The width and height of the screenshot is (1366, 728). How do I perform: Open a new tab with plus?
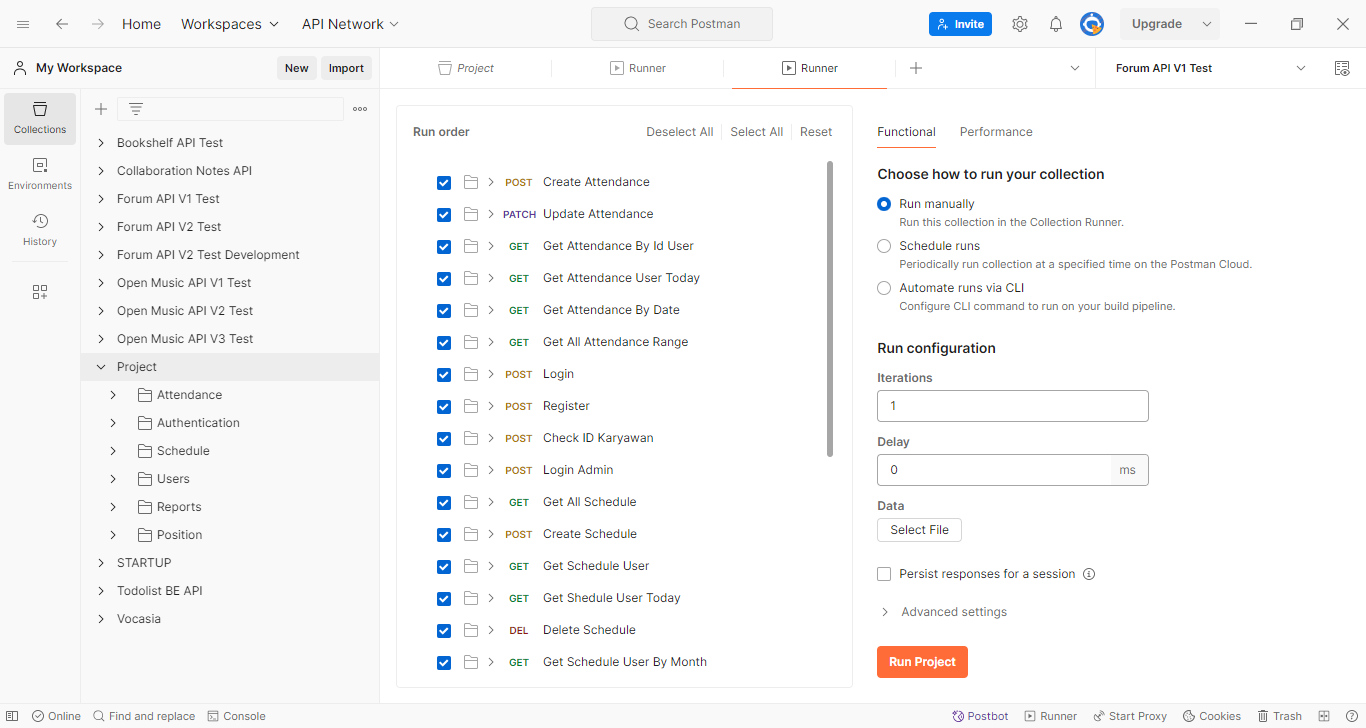(x=916, y=68)
